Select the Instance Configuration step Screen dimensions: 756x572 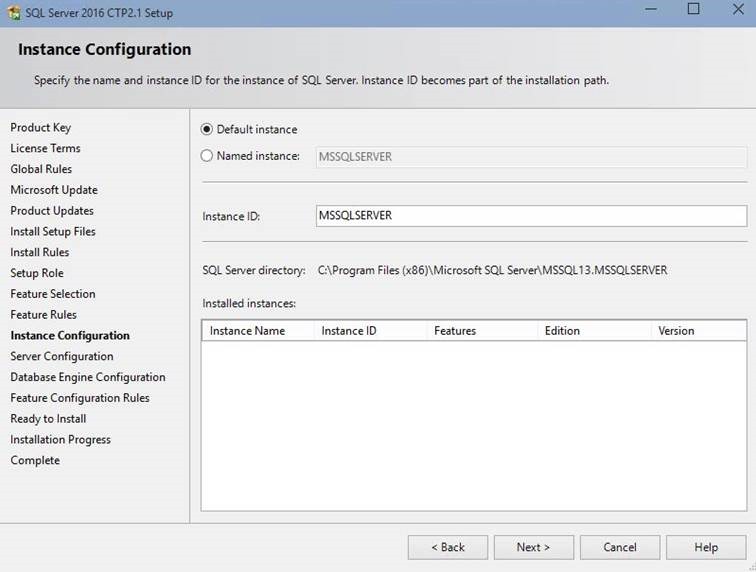70,336
